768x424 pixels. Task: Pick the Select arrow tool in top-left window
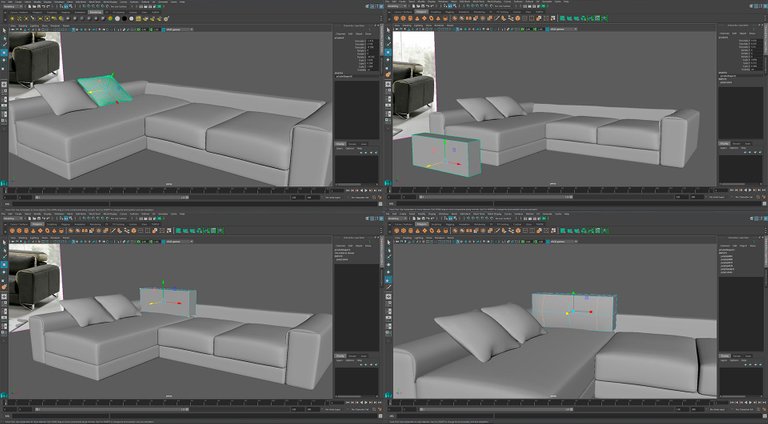tap(4, 30)
